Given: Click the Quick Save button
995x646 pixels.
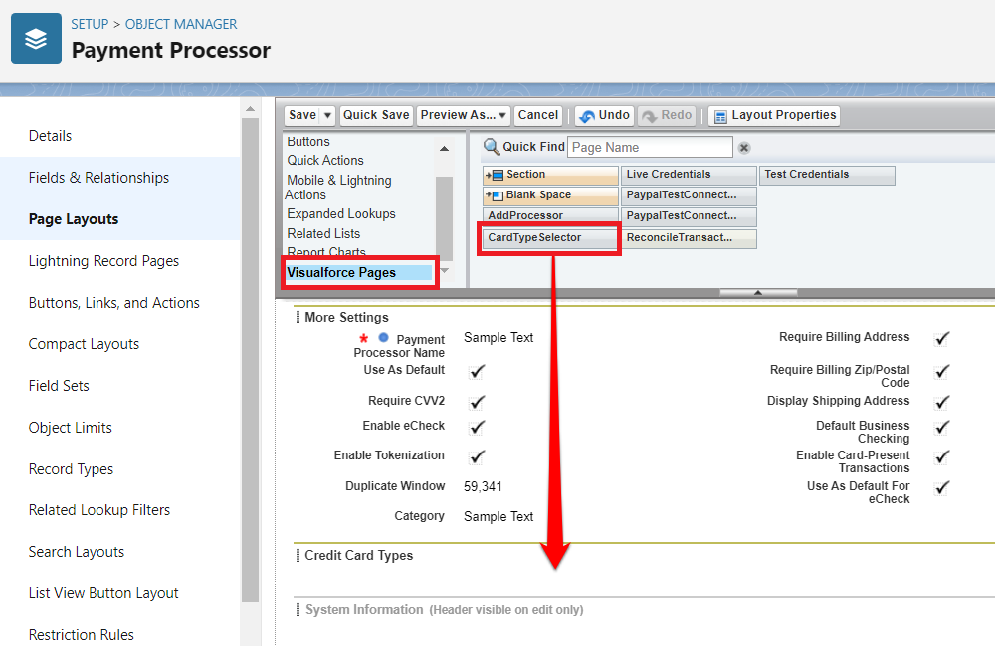Looking at the screenshot, I should [x=376, y=115].
